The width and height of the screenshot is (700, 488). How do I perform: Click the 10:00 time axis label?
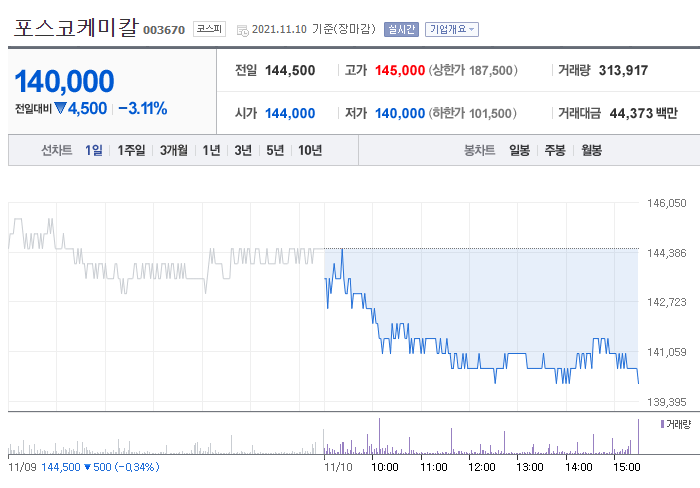385,467
